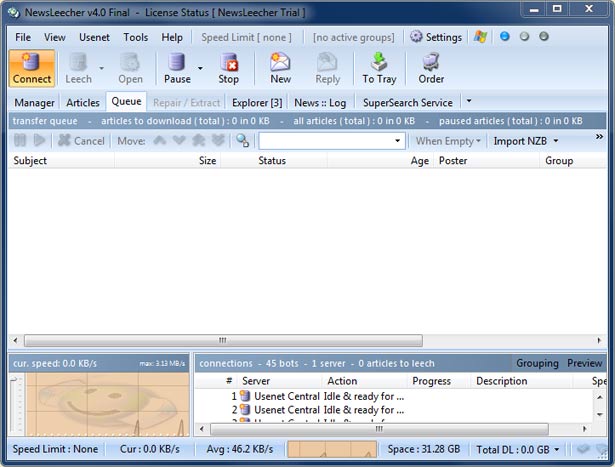
Task: Open the Usenet menu
Action: pos(94,37)
